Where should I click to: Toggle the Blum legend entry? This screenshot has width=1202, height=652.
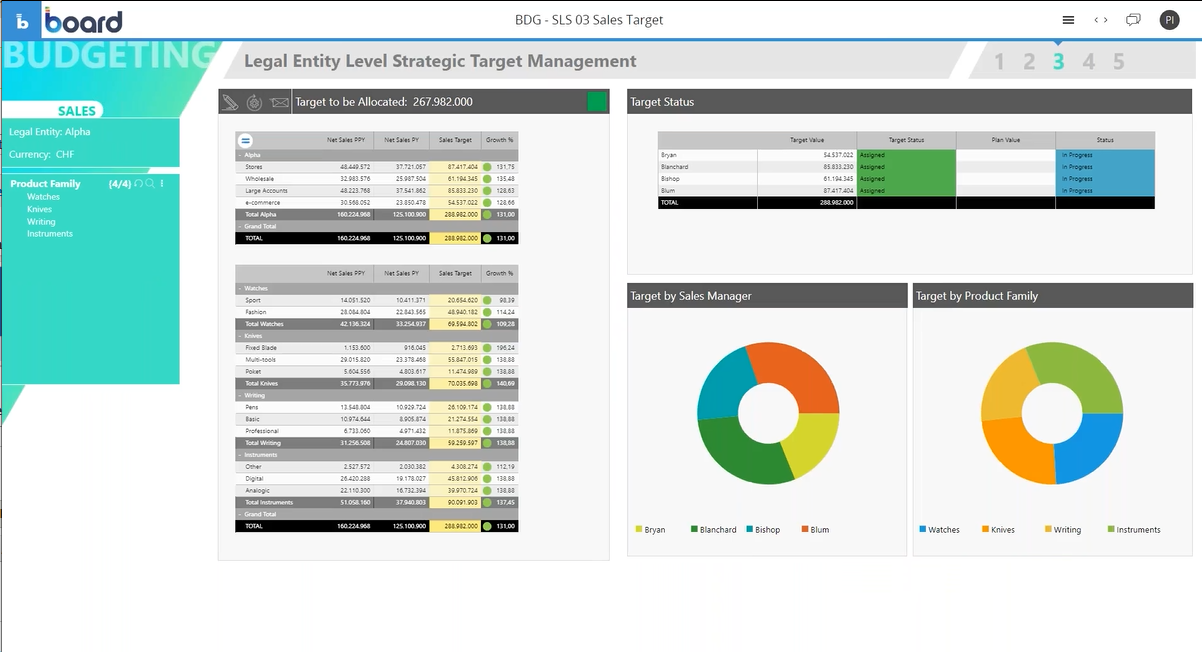(x=814, y=530)
